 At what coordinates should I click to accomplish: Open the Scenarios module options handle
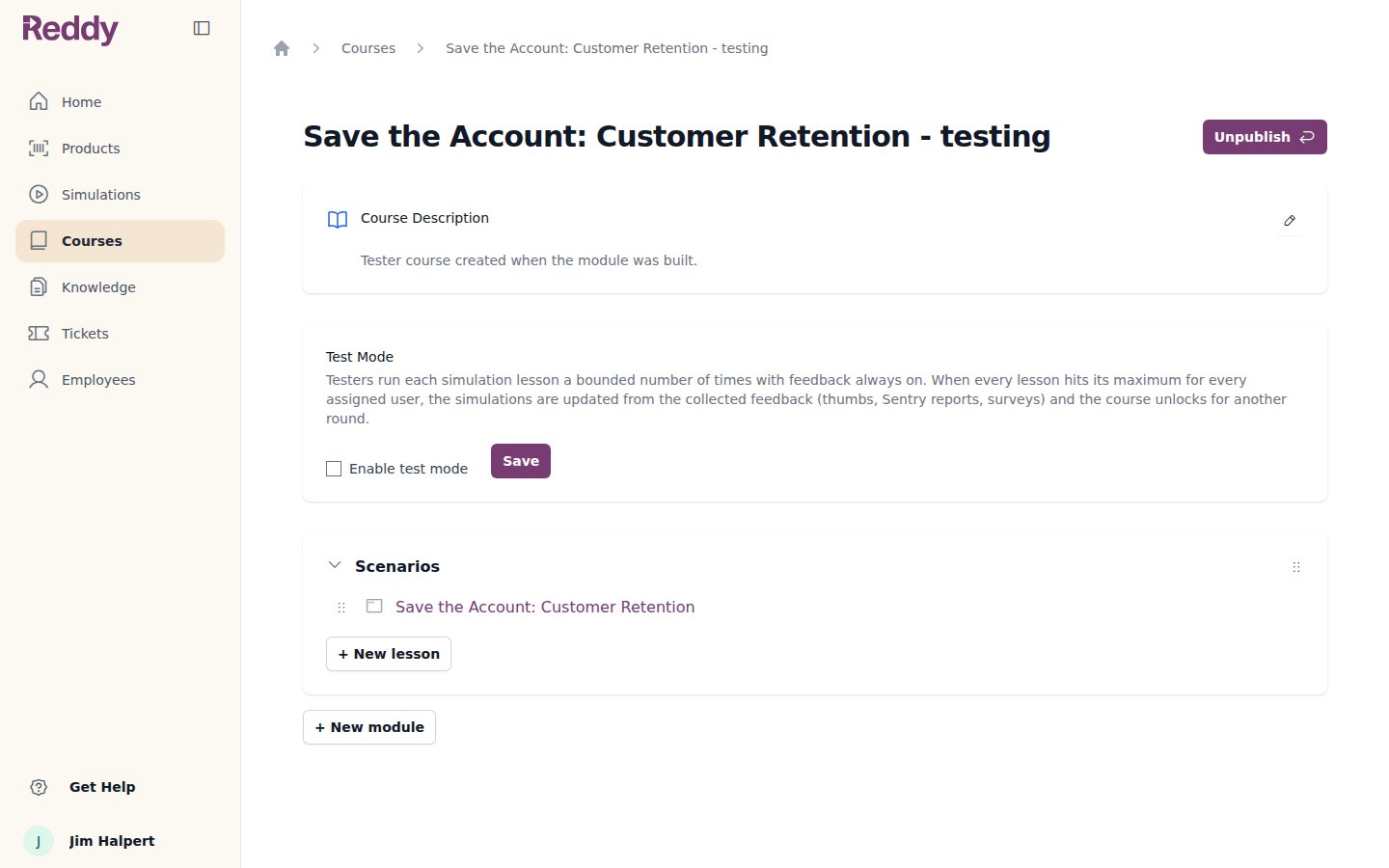[x=1296, y=567]
